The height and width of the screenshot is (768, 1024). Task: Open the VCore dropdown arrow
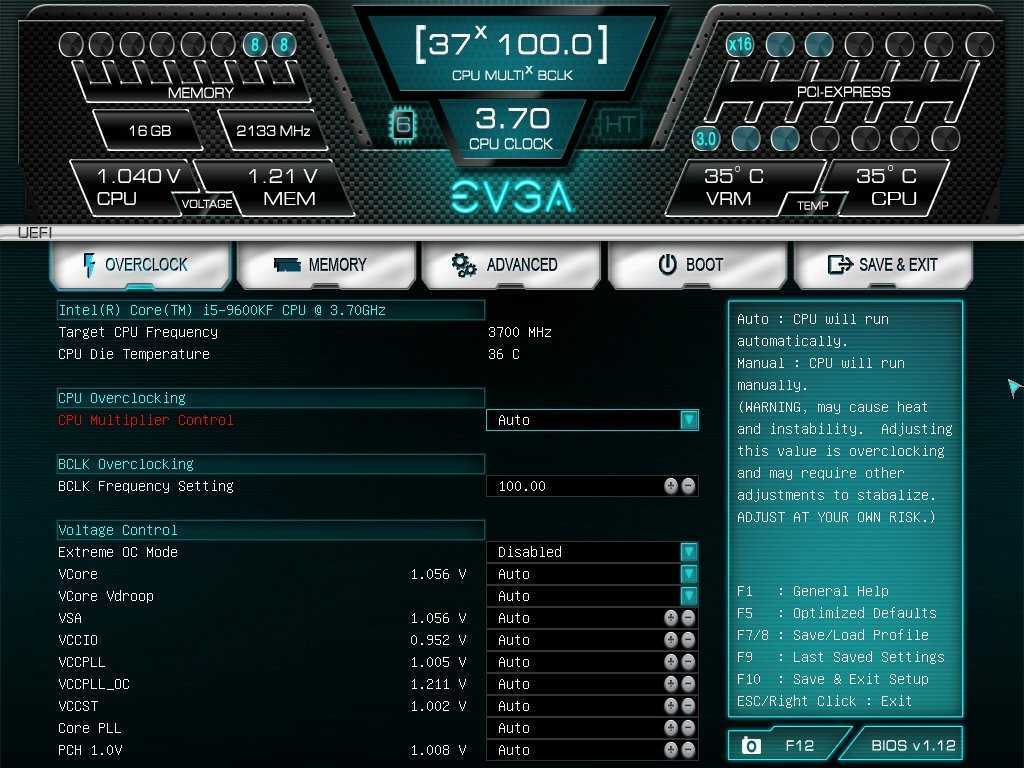tap(688, 574)
